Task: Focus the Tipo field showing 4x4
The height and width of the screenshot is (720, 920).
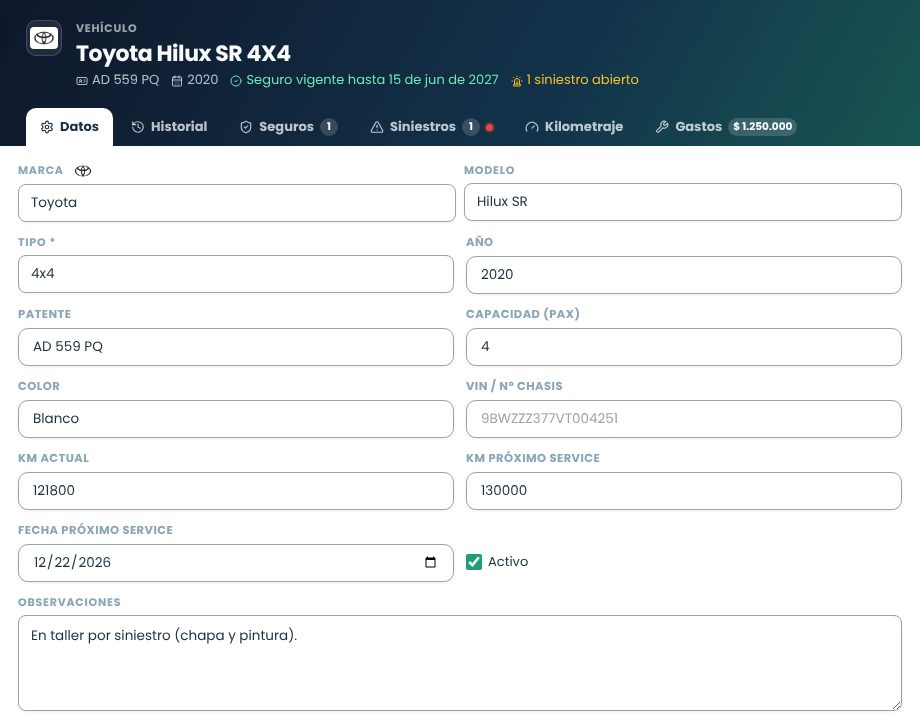Action: pyautogui.click(x=236, y=274)
